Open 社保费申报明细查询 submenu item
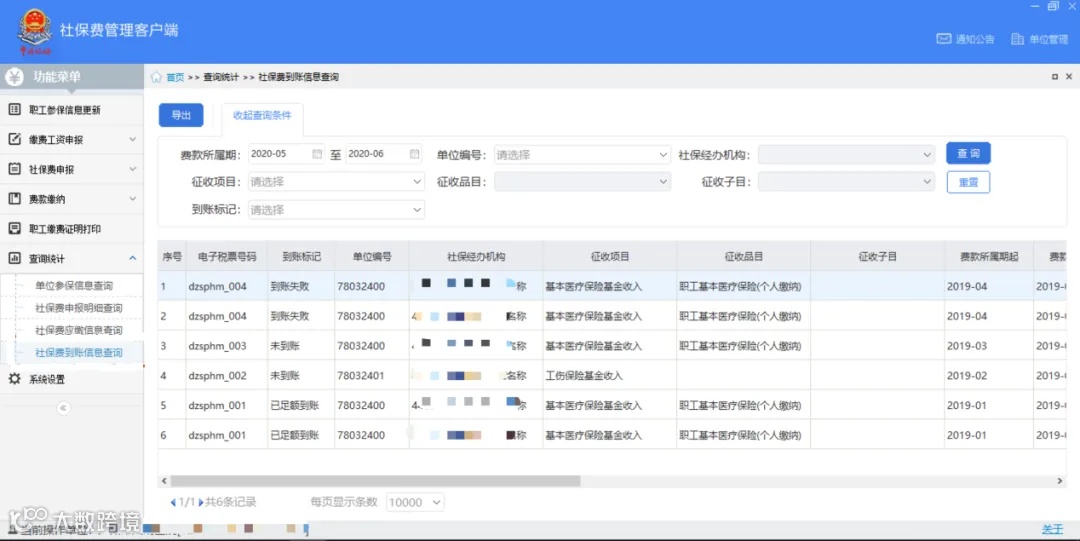The image size is (1080, 541). (x=79, y=307)
